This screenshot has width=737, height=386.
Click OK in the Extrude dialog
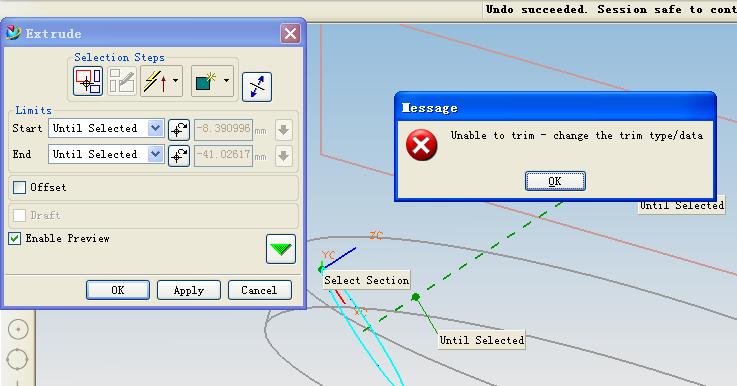click(x=118, y=290)
